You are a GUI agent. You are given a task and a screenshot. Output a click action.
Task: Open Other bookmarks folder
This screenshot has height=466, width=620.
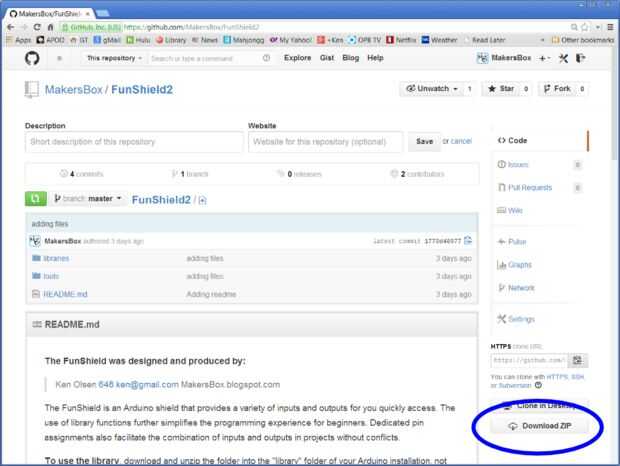click(583, 40)
